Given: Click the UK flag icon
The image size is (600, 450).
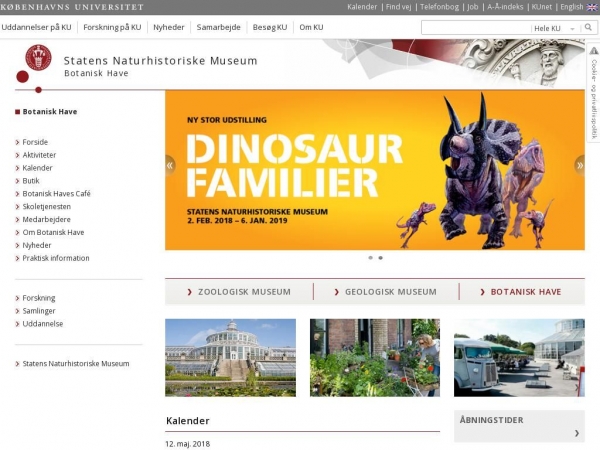Looking at the screenshot, I should (x=592, y=7).
